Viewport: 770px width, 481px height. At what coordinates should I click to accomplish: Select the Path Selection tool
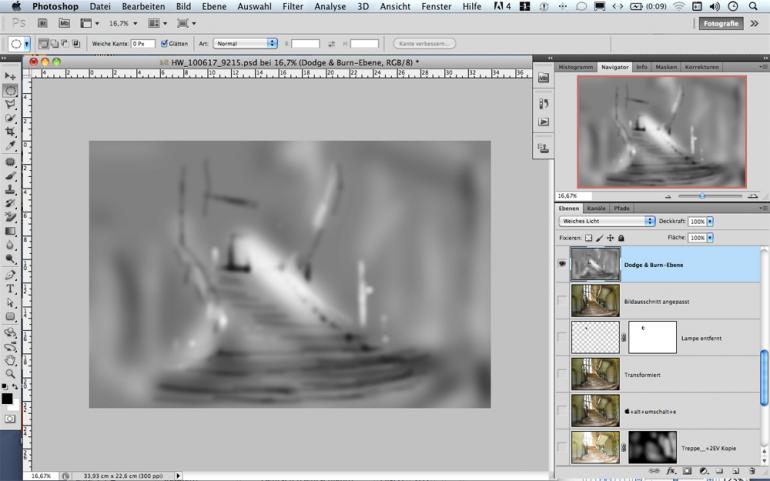(x=10, y=303)
